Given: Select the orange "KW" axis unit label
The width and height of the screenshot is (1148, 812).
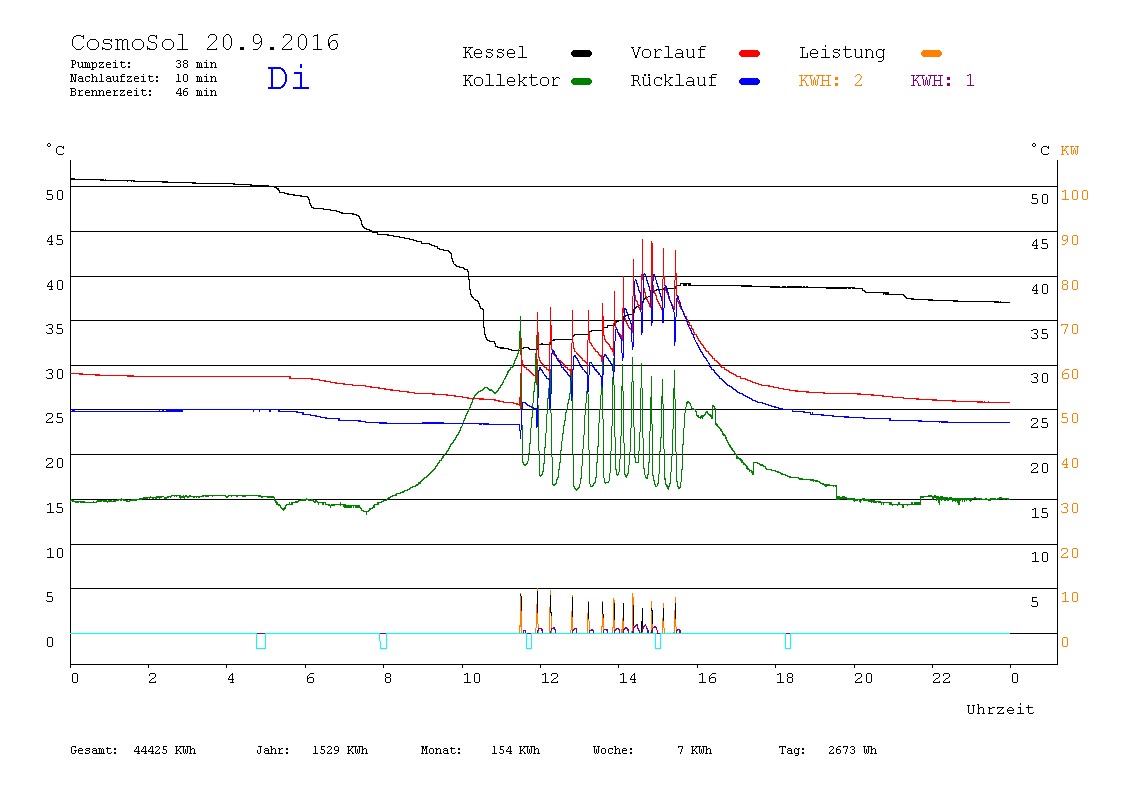Looking at the screenshot, I should [1070, 151].
